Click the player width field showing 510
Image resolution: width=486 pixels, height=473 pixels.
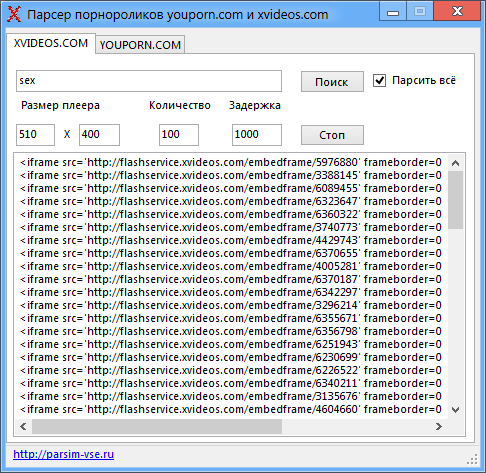pyautogui.click(x=35, y=135)
